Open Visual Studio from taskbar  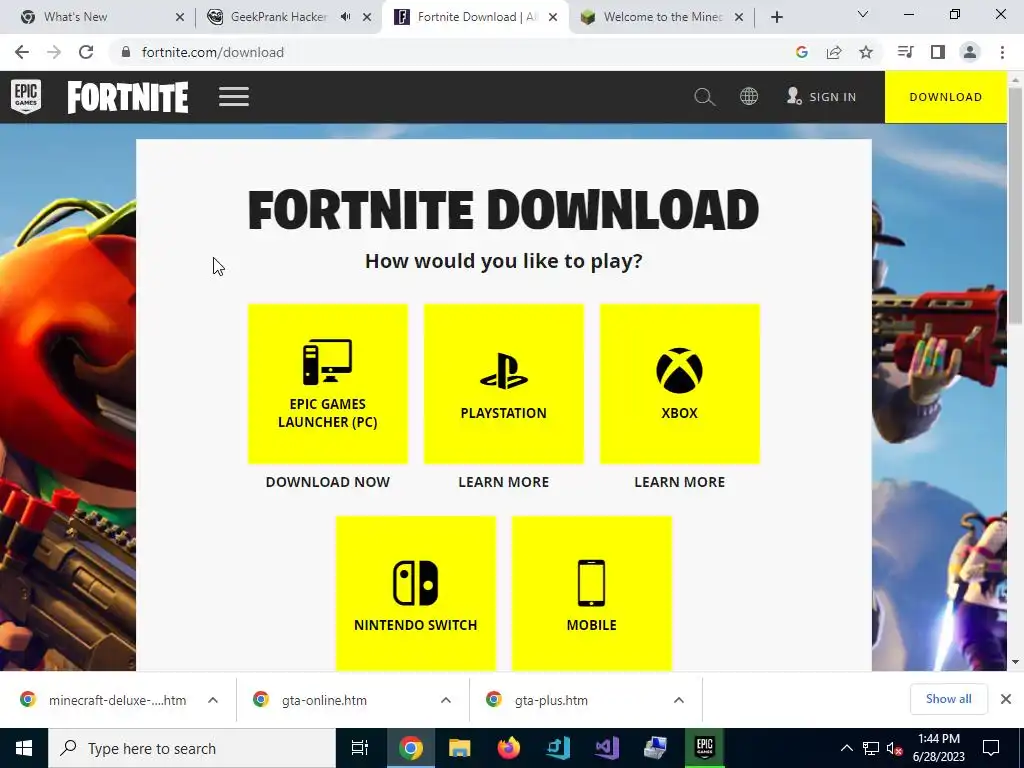[607, 748]
